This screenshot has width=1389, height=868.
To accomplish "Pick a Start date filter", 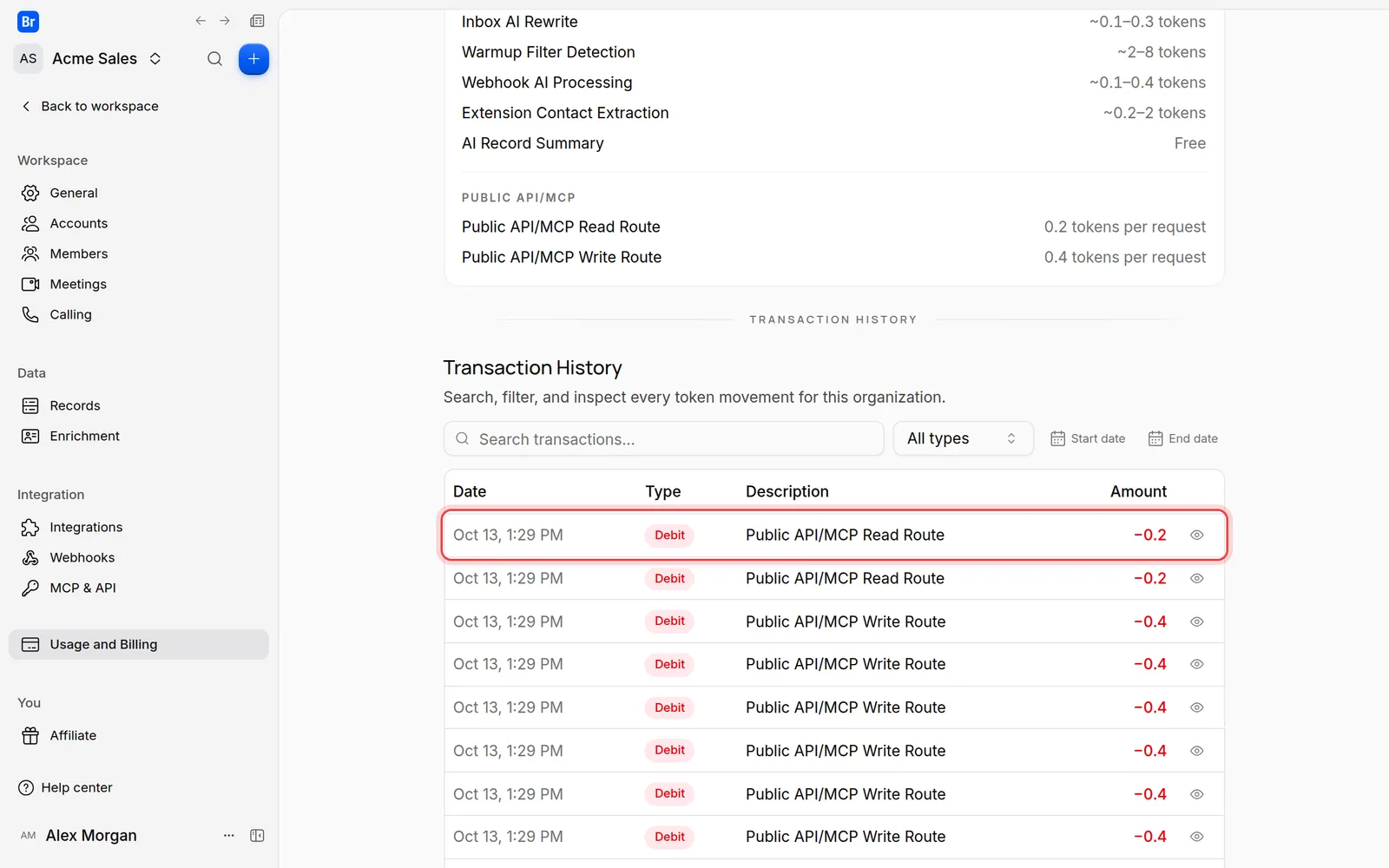I will pos(1088,438).
